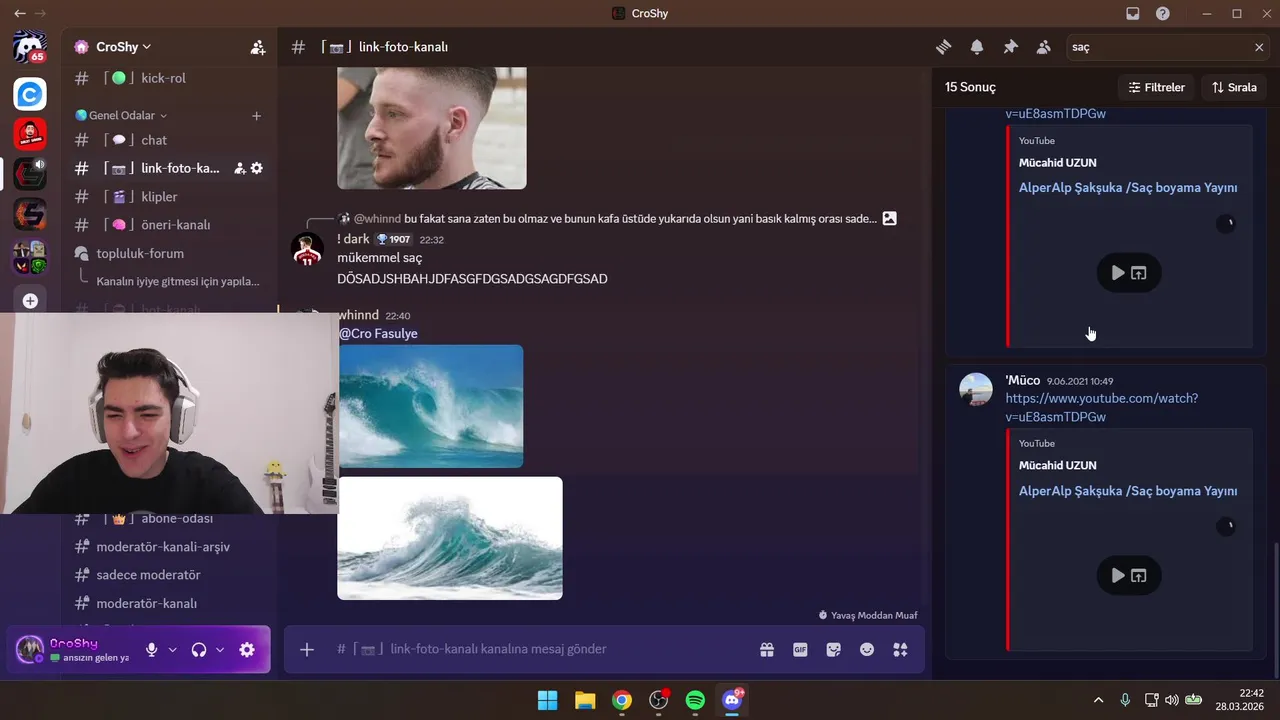Click the server icon with 65 badge

point(30,47)
